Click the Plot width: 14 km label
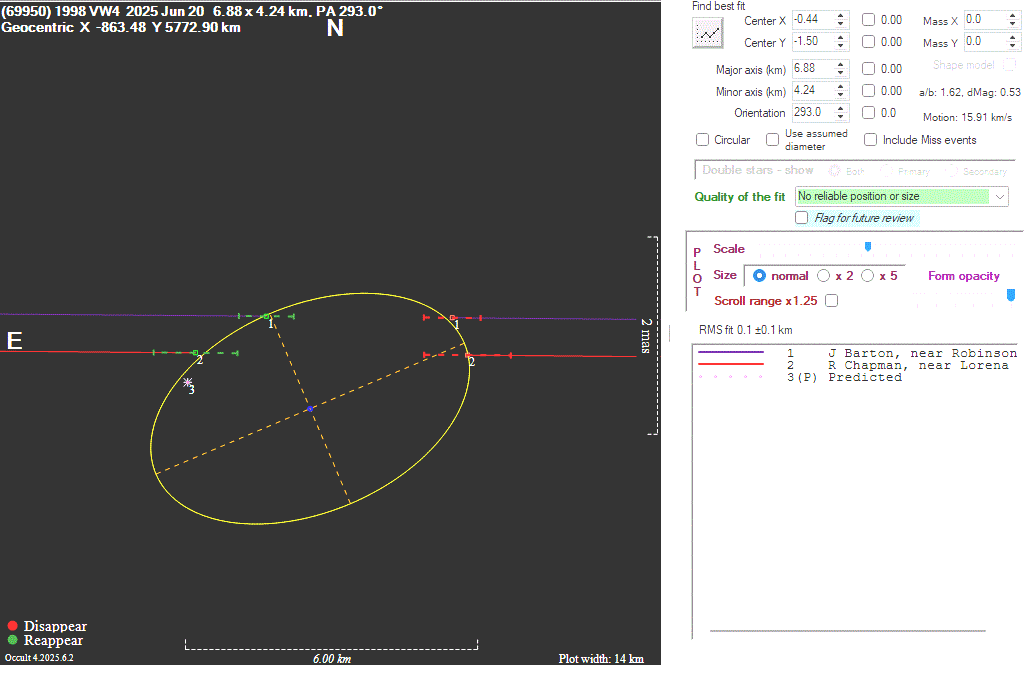1031x673 pixels. click(601, 659)
